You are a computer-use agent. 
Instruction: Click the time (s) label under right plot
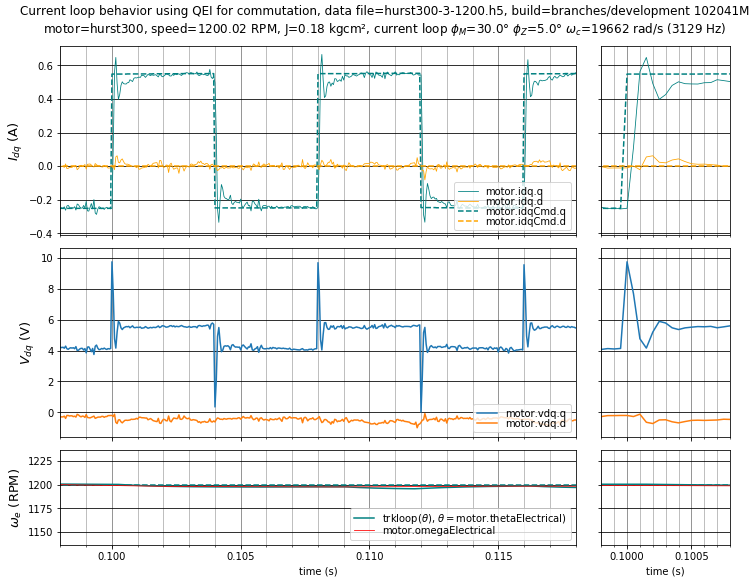(665, 571)
